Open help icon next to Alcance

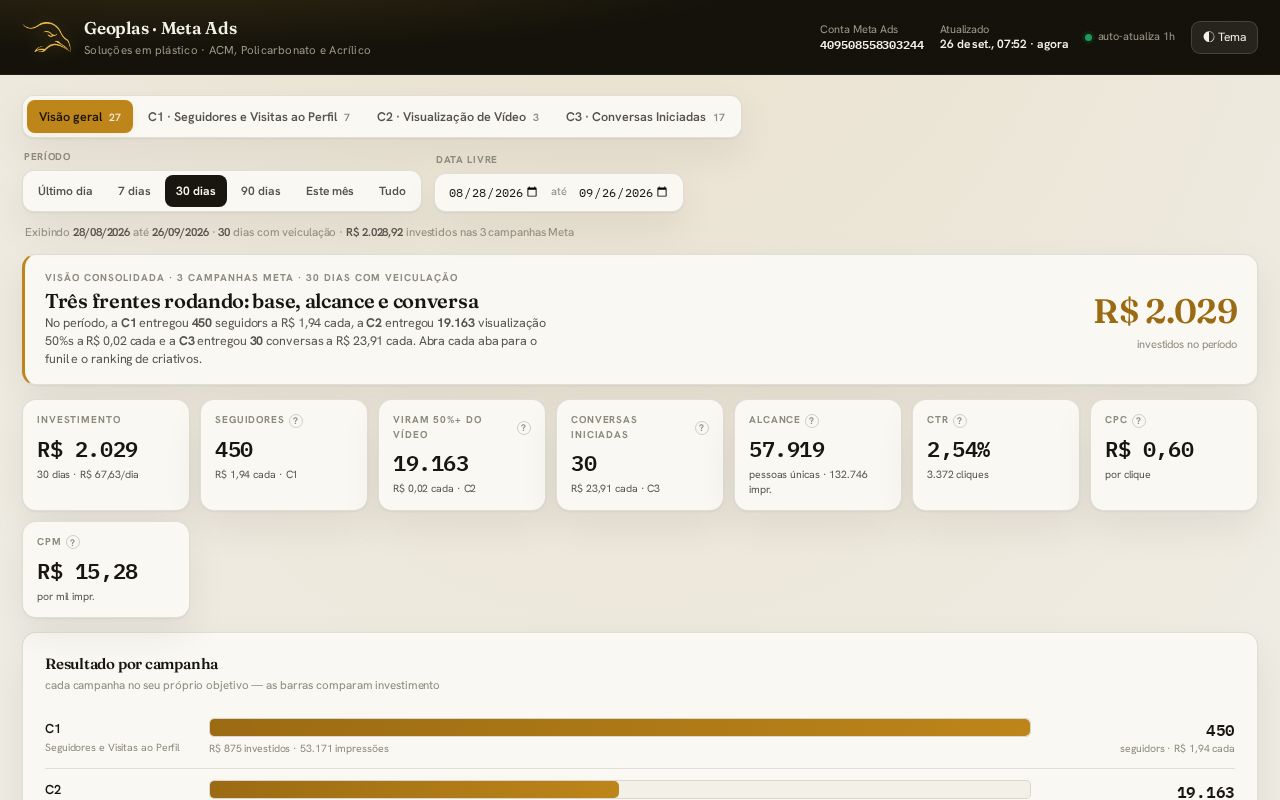[812, 421]
